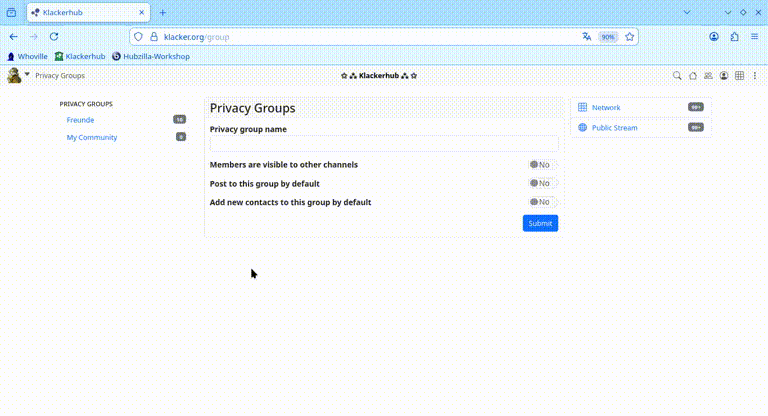Click the translate page icon in address bar
Screen dimensions: 768x416
[587, 37]
